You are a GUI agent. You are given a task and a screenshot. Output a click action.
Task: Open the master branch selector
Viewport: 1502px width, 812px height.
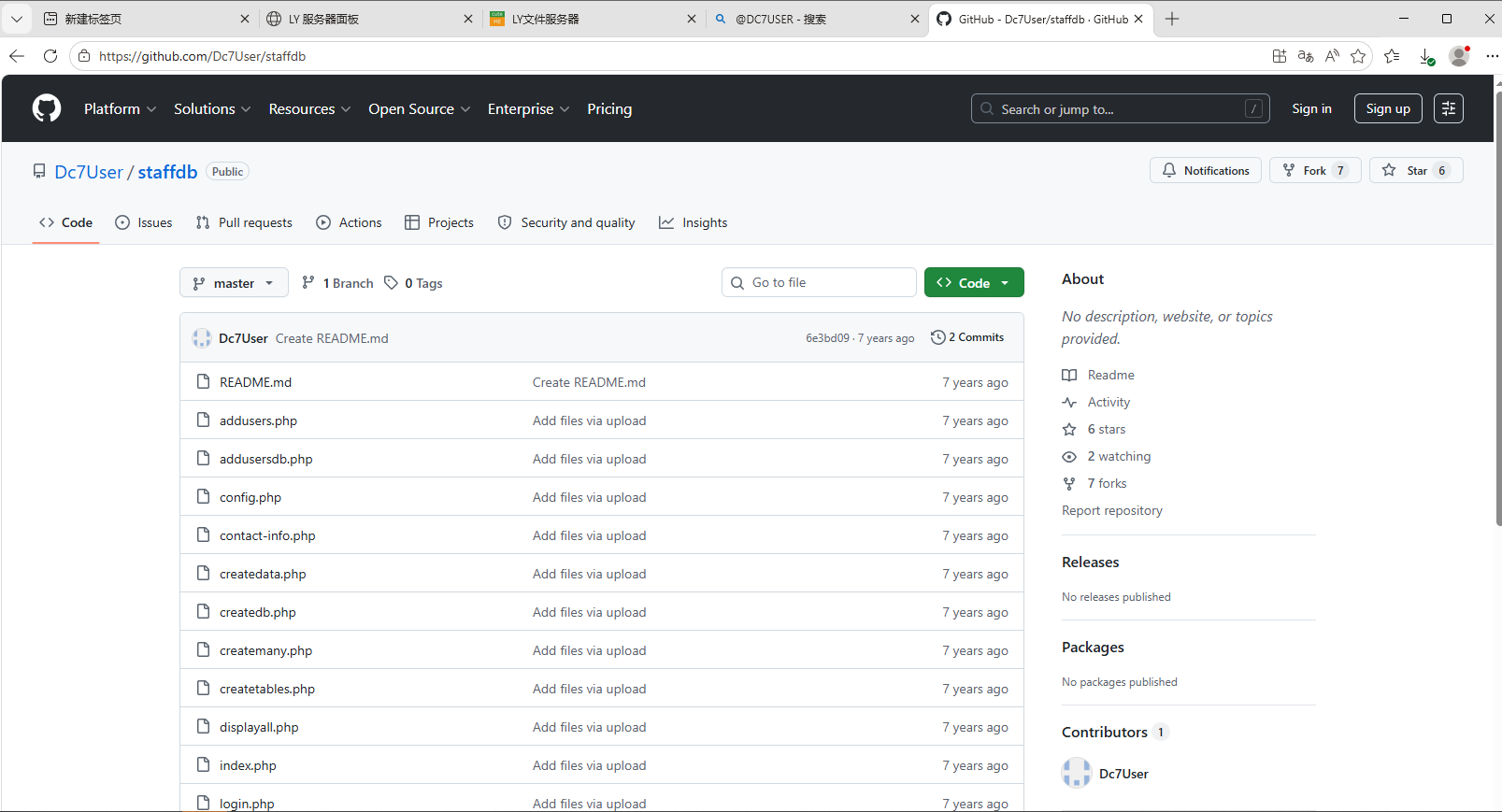pyautogui.click(x=234, y=283)
